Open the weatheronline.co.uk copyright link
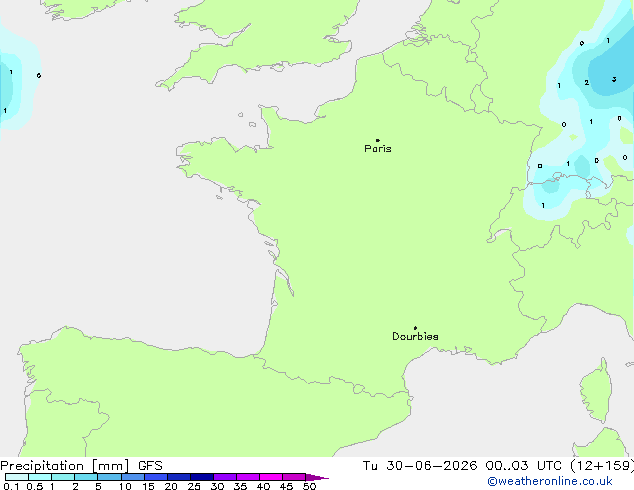 coord(550,481)
